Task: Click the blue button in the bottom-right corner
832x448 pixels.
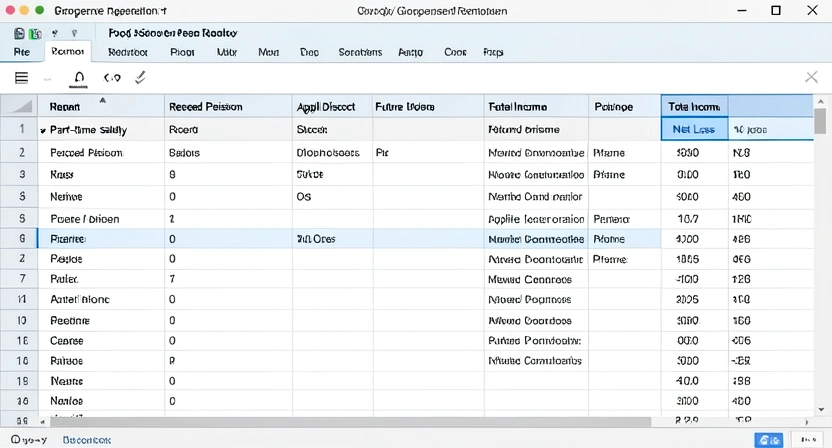Action: pyautogui.click(x=768, y=440)
